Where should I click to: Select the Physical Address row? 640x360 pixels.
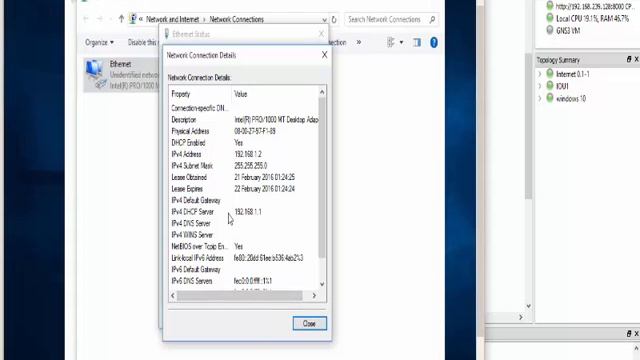(244, 131)
